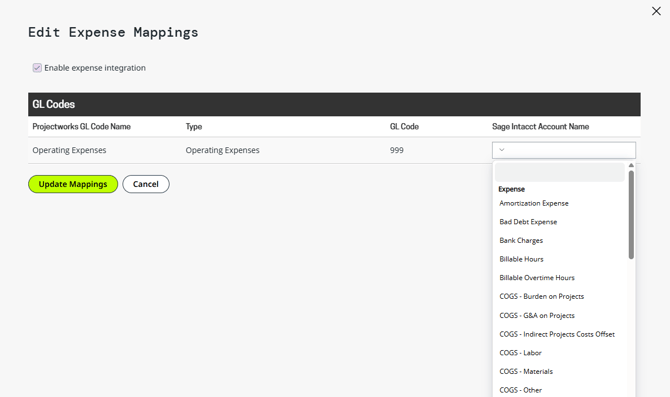
Task: Select COGS - G&A on Projects
Action: (x=537, y=315)
